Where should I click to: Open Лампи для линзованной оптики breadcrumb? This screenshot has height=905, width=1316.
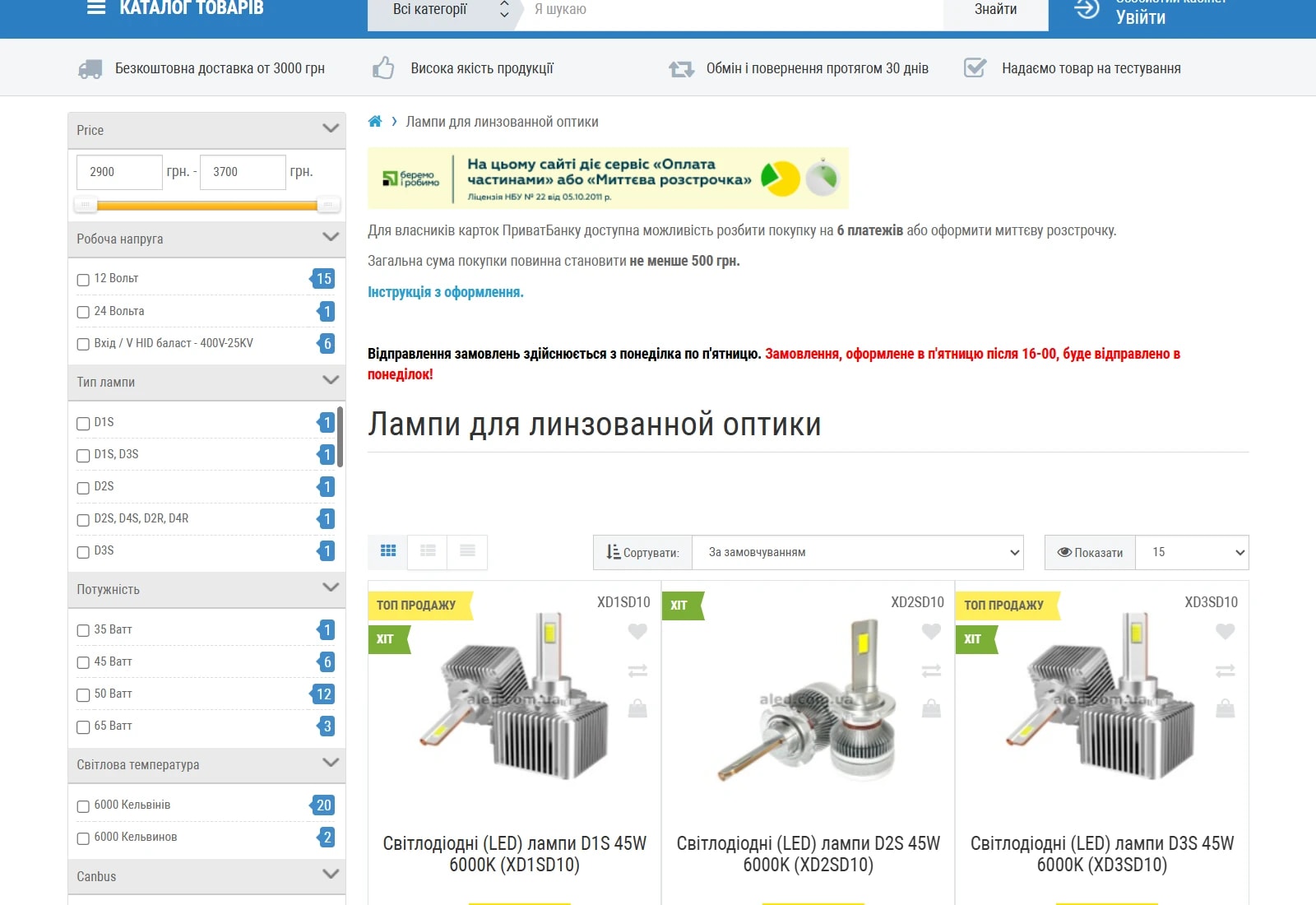pos(502,122)
